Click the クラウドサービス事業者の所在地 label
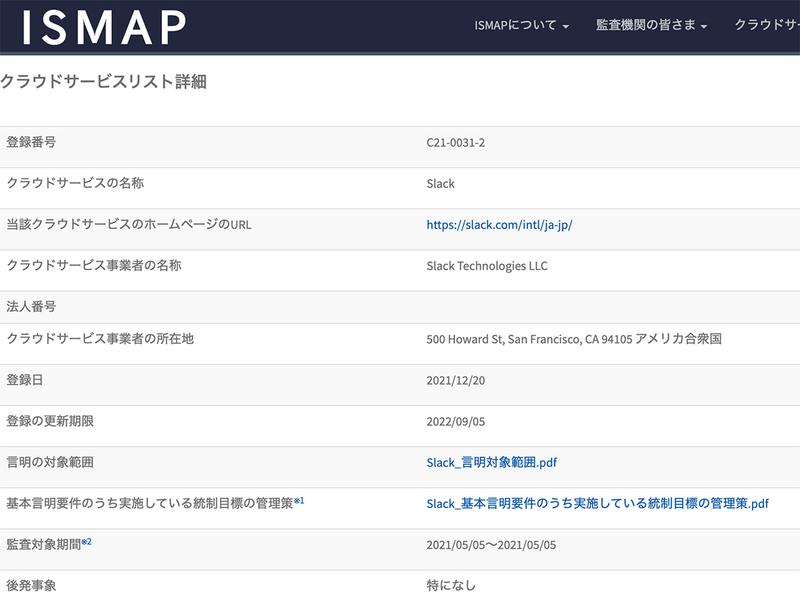Screen dimensions: 800x600 [100, 339]
